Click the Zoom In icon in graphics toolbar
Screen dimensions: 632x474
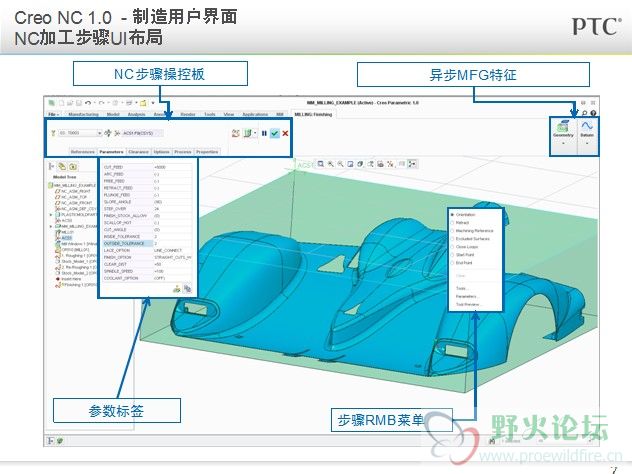pos(331,164)
